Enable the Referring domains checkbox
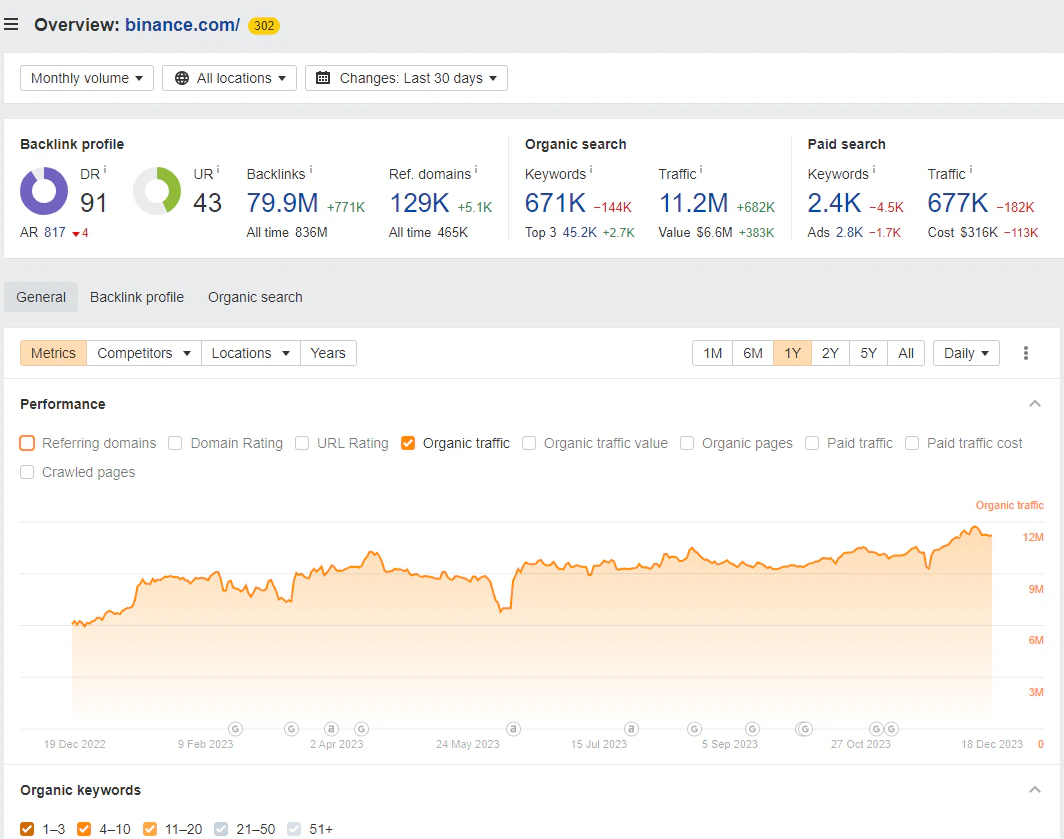 click(27, 443)
